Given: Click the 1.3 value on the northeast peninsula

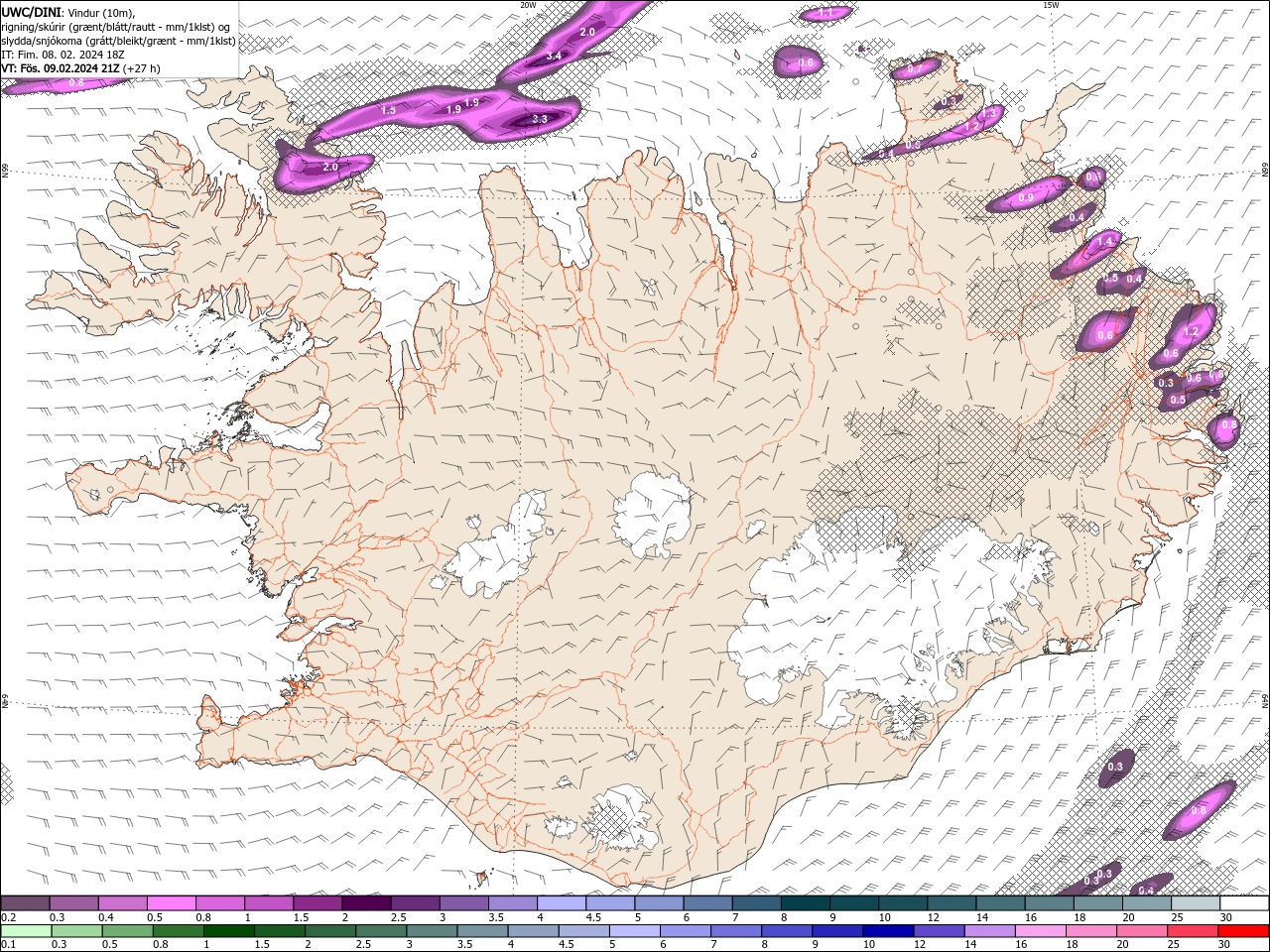Looking at the screenshot, I should pos(988,115).
